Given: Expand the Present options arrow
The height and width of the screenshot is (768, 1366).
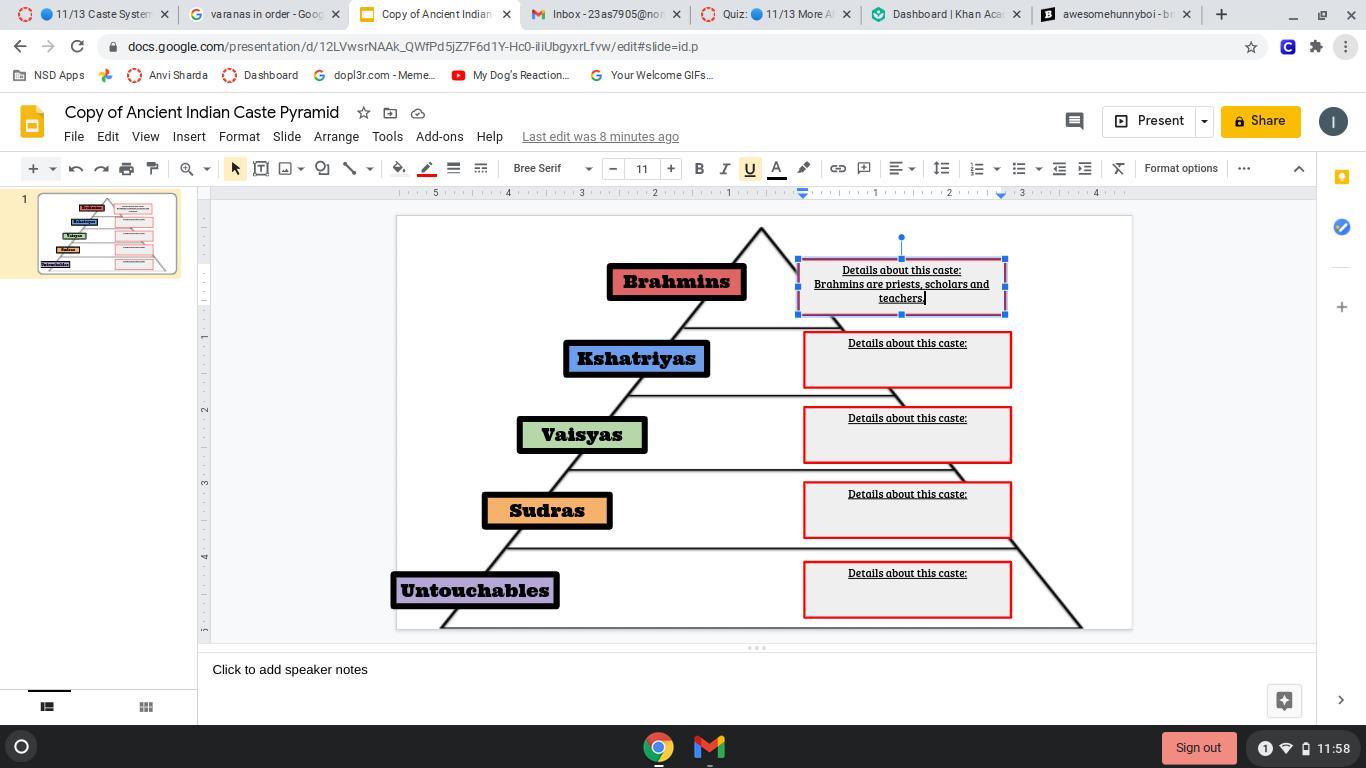Looking at the screenshot, I should [1204, 121].
